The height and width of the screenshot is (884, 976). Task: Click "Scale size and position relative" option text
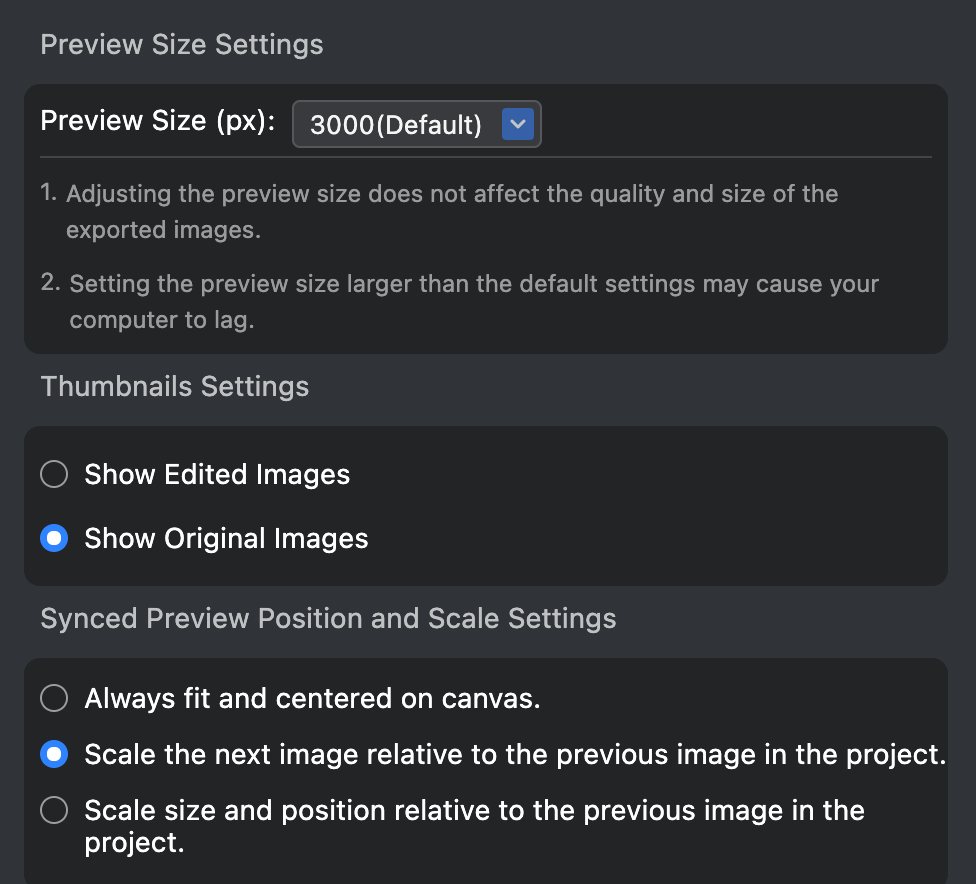tap(474, 810)
